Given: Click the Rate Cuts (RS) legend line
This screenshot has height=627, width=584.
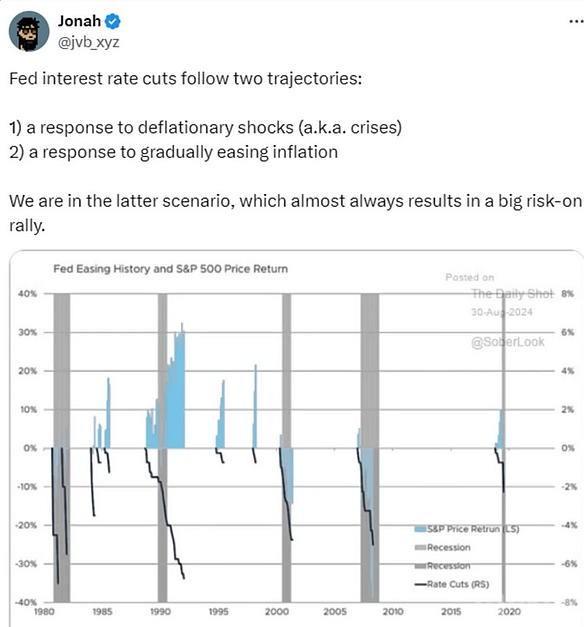Looking at the screenshot, I should [420, 584].
